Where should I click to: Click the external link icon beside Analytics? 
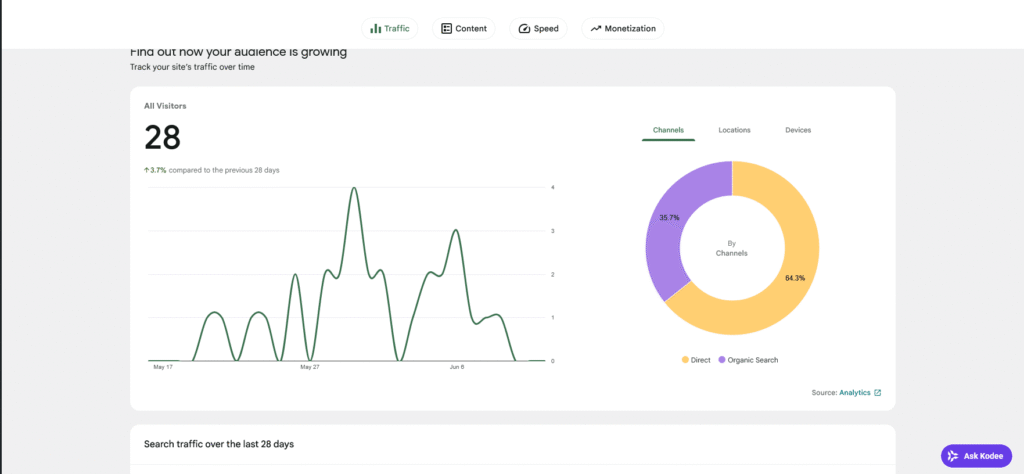coord(878,393)
